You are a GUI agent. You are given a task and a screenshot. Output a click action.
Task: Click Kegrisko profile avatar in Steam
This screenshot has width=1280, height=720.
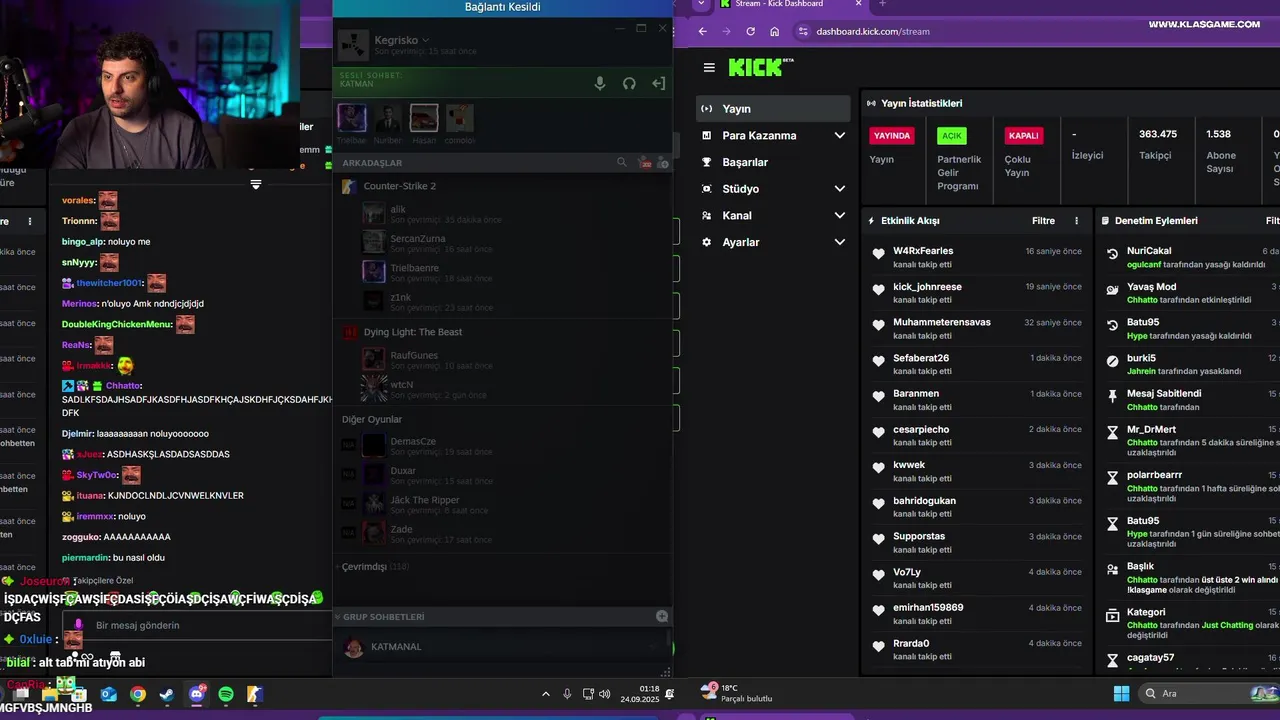[x=354, y=45]
